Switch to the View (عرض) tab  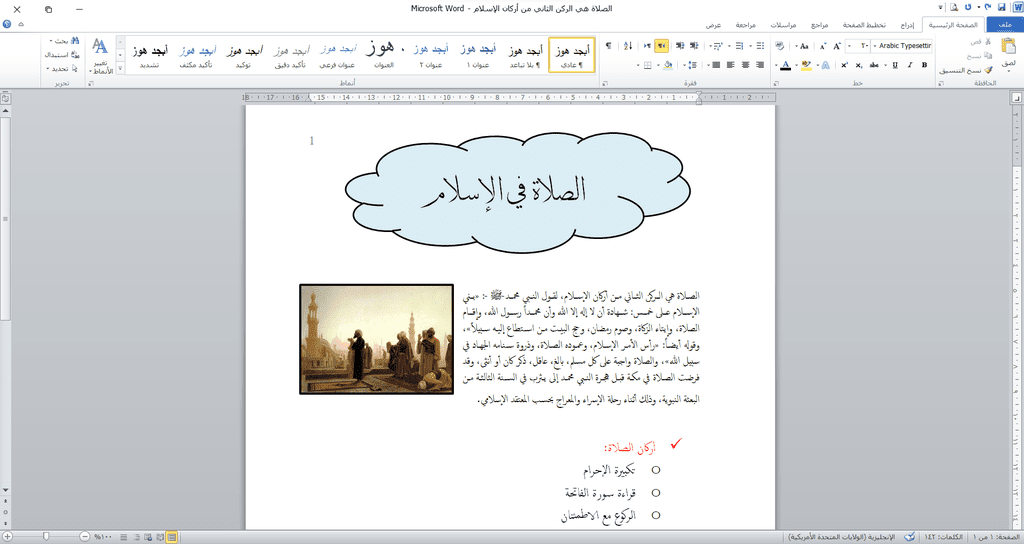pyautogui.click(x=713, y=25)
